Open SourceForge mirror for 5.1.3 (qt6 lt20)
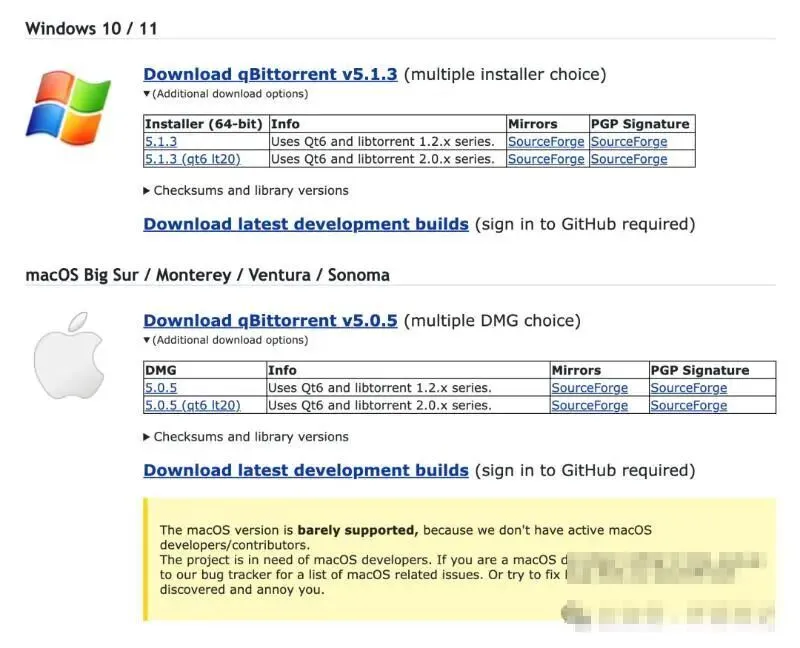 (x=546, y=159)
